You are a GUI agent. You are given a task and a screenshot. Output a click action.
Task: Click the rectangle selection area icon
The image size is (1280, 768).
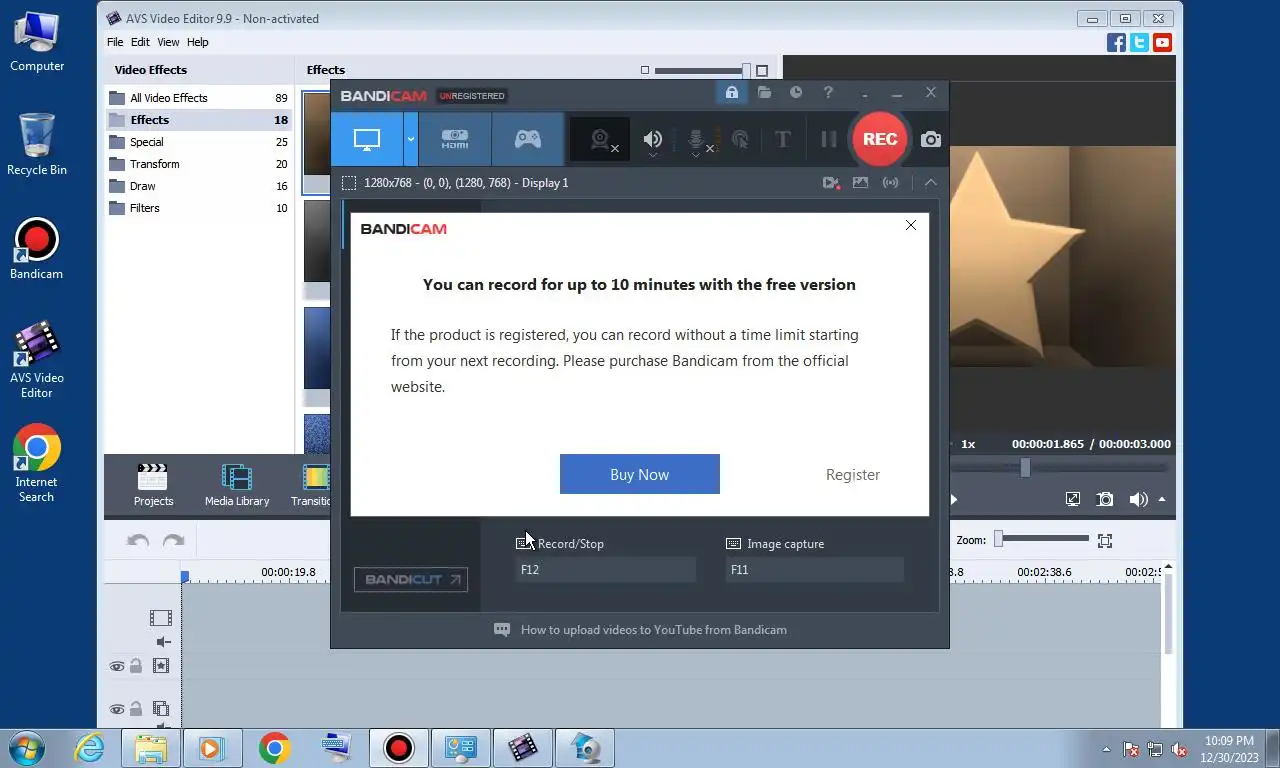[348, 183]
